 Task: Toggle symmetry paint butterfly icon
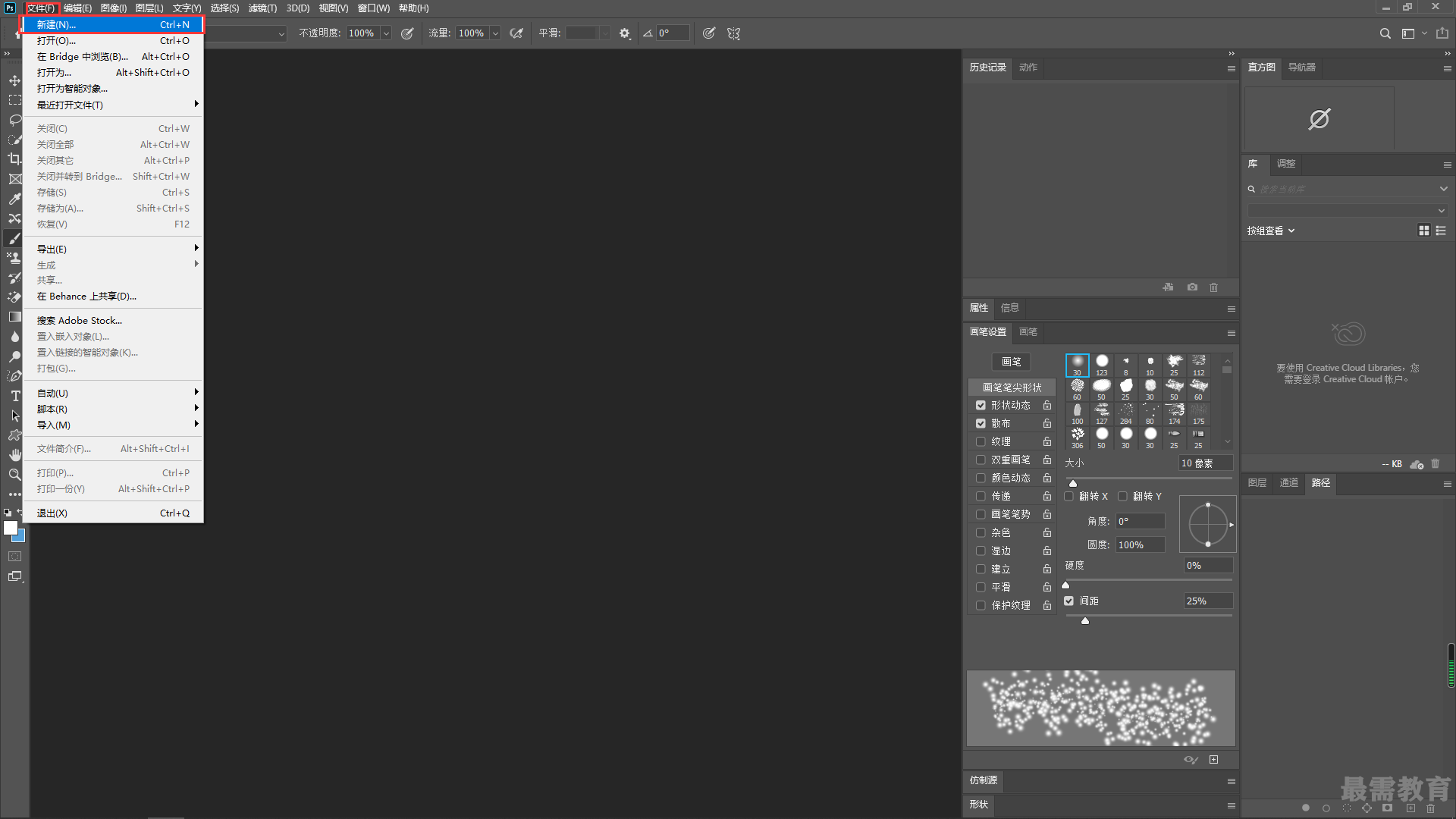click(733, 33)
